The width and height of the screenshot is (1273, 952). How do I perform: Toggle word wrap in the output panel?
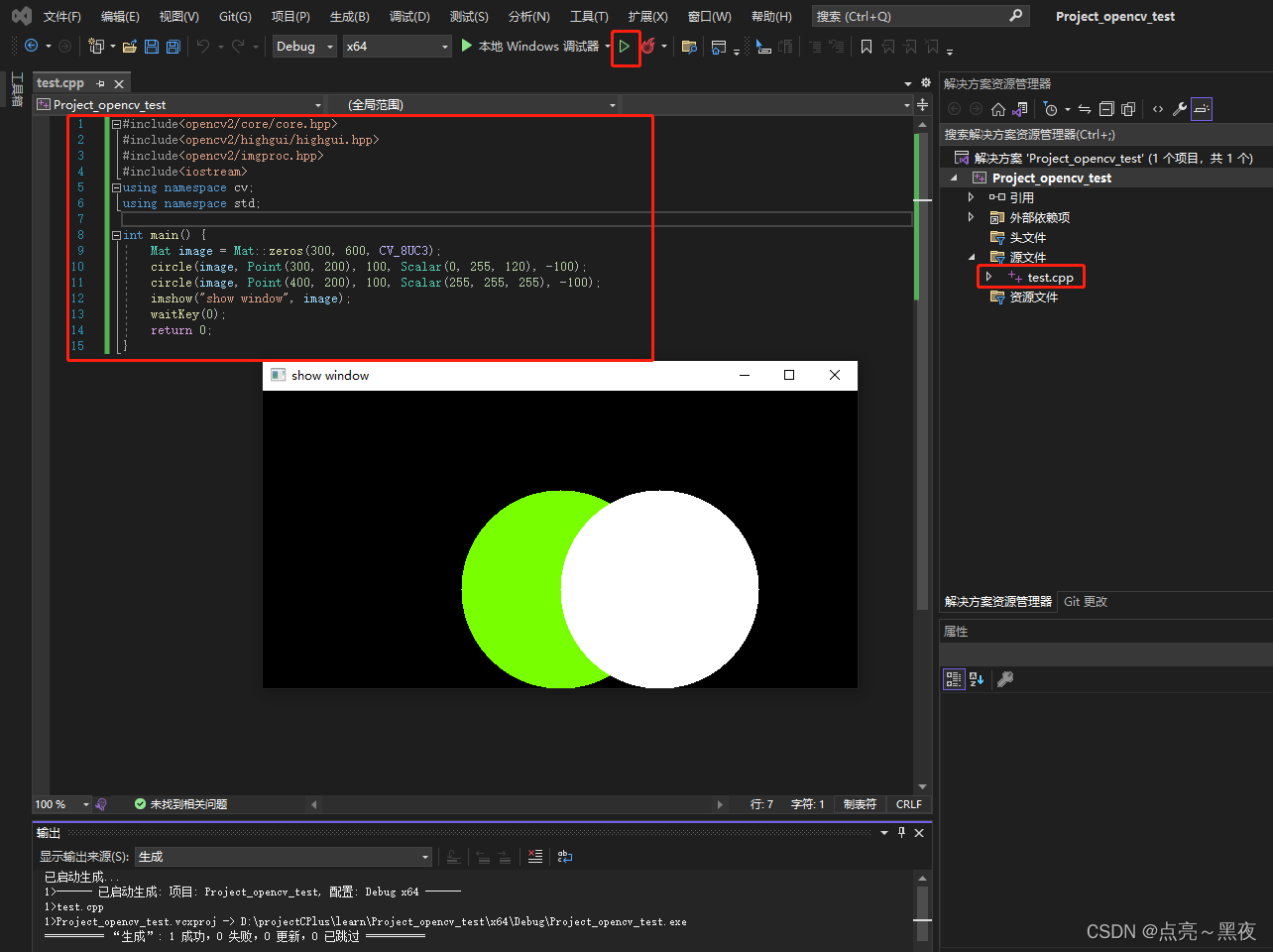[x=565, y=857]
